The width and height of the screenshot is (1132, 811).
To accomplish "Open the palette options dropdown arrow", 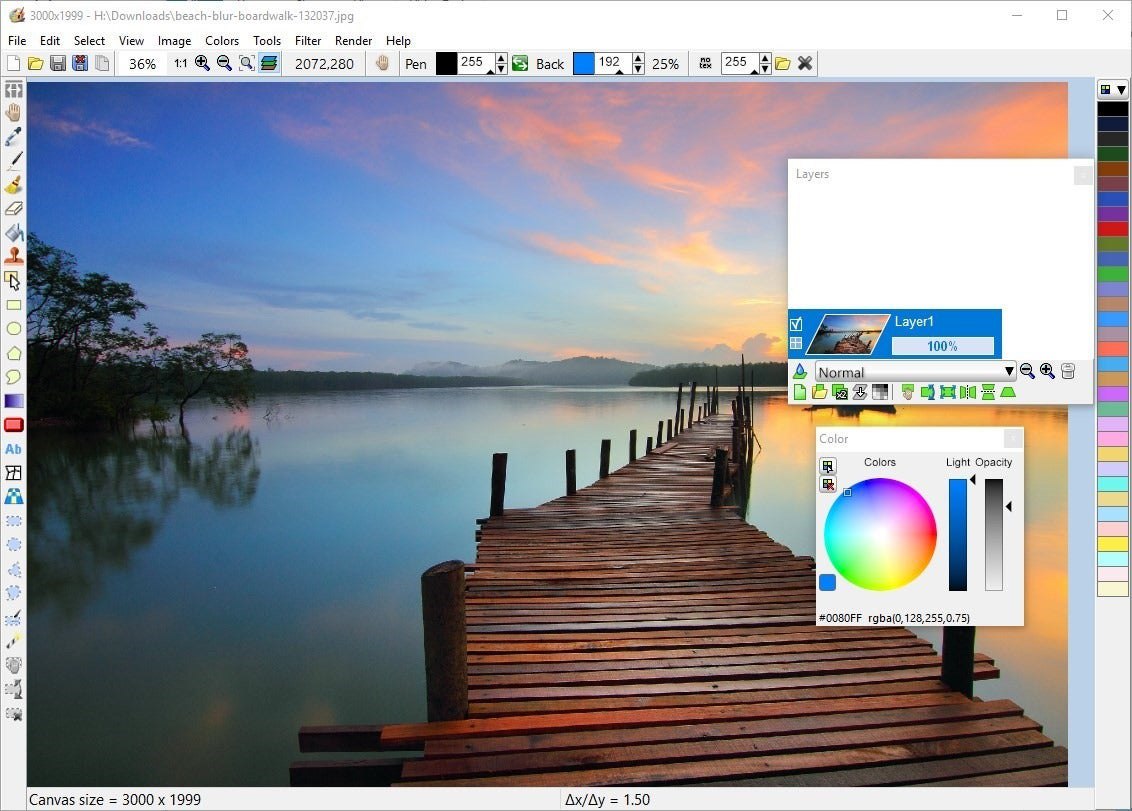I will pyautogui.click(x=1121, y=90).
